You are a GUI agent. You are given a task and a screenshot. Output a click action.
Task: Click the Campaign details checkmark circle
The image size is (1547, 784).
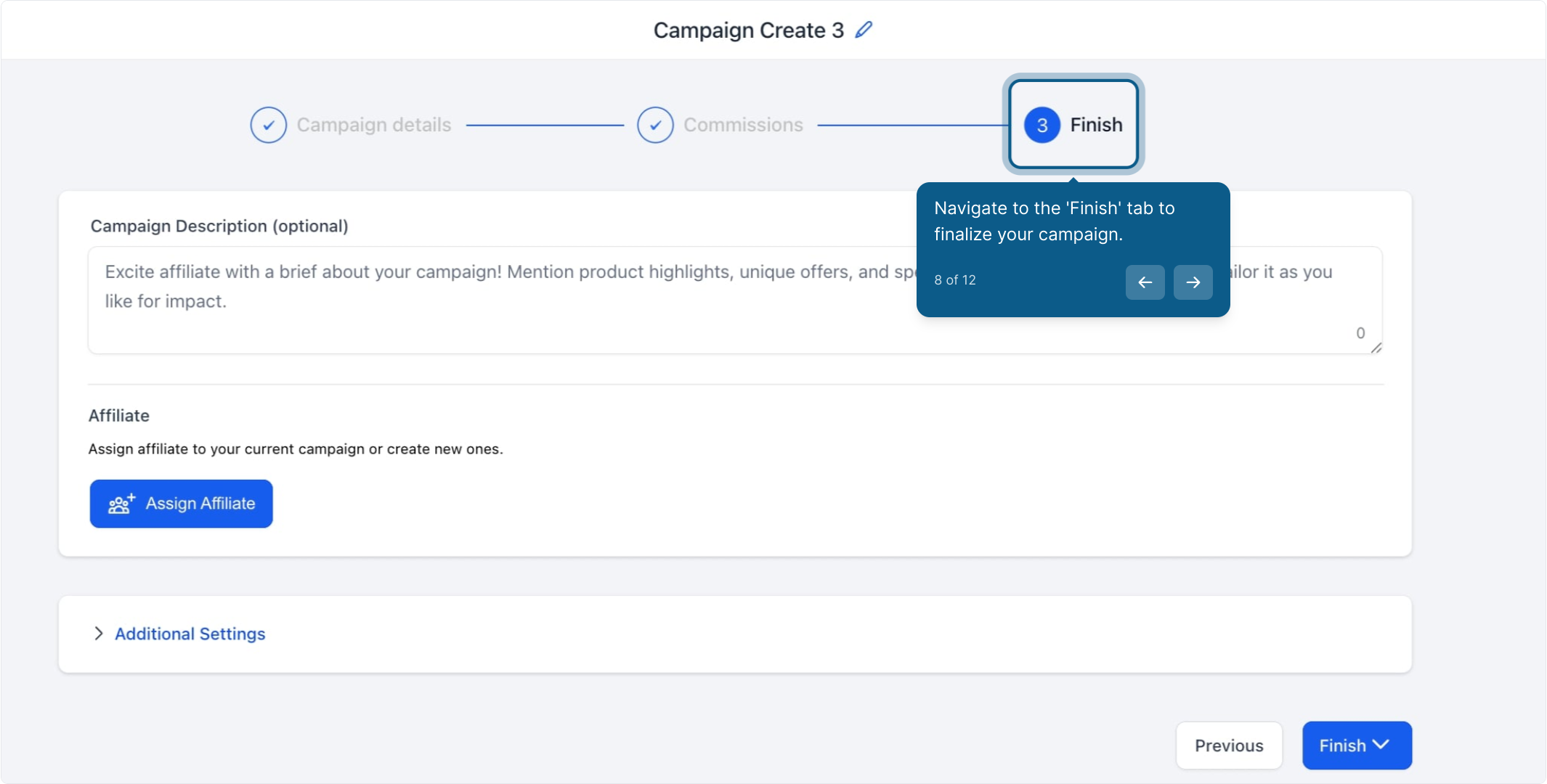click(x=269, y=125)
